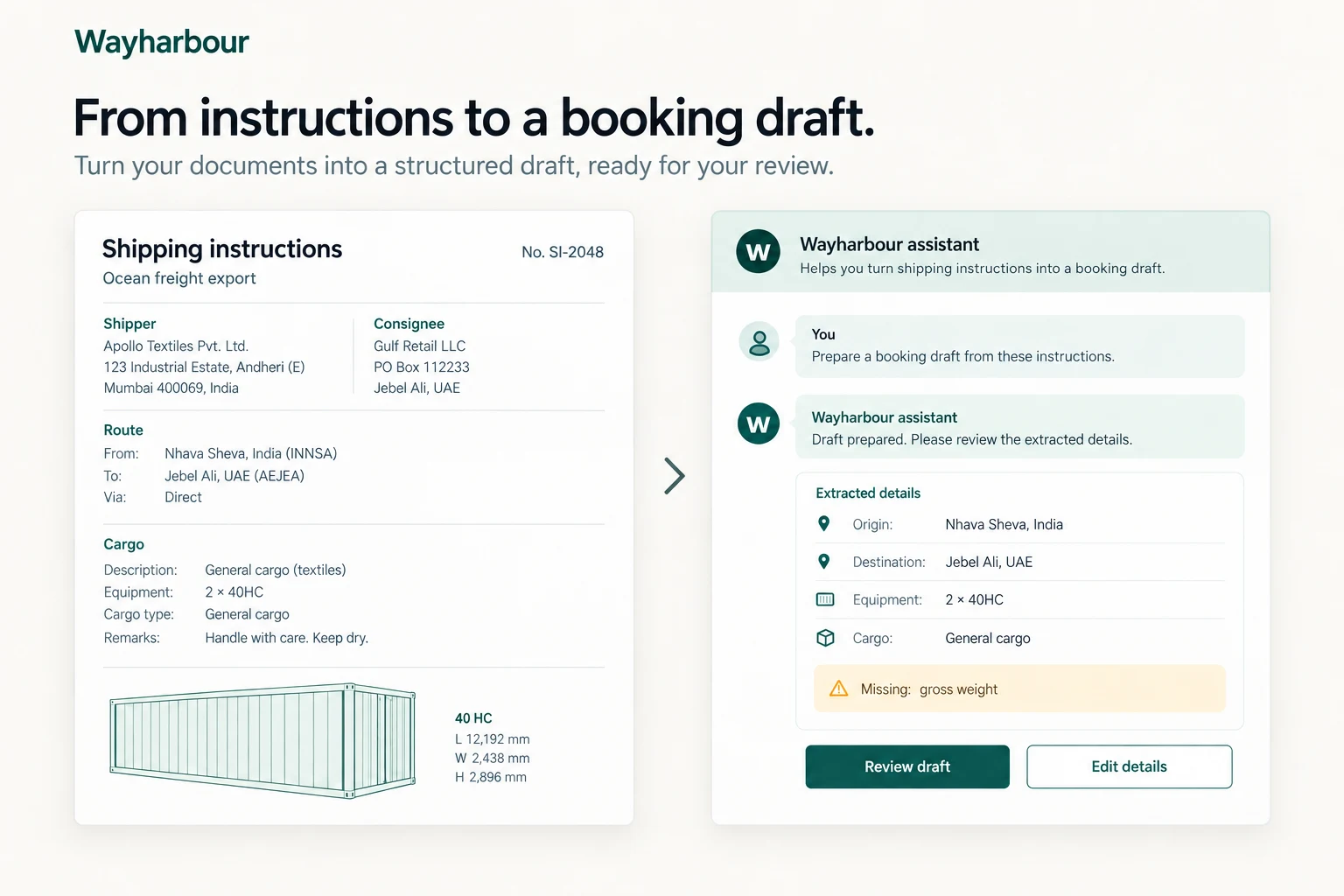Screen dimensions: 1344x896
Task: Click 'Direct' via value
Action: 183,497
